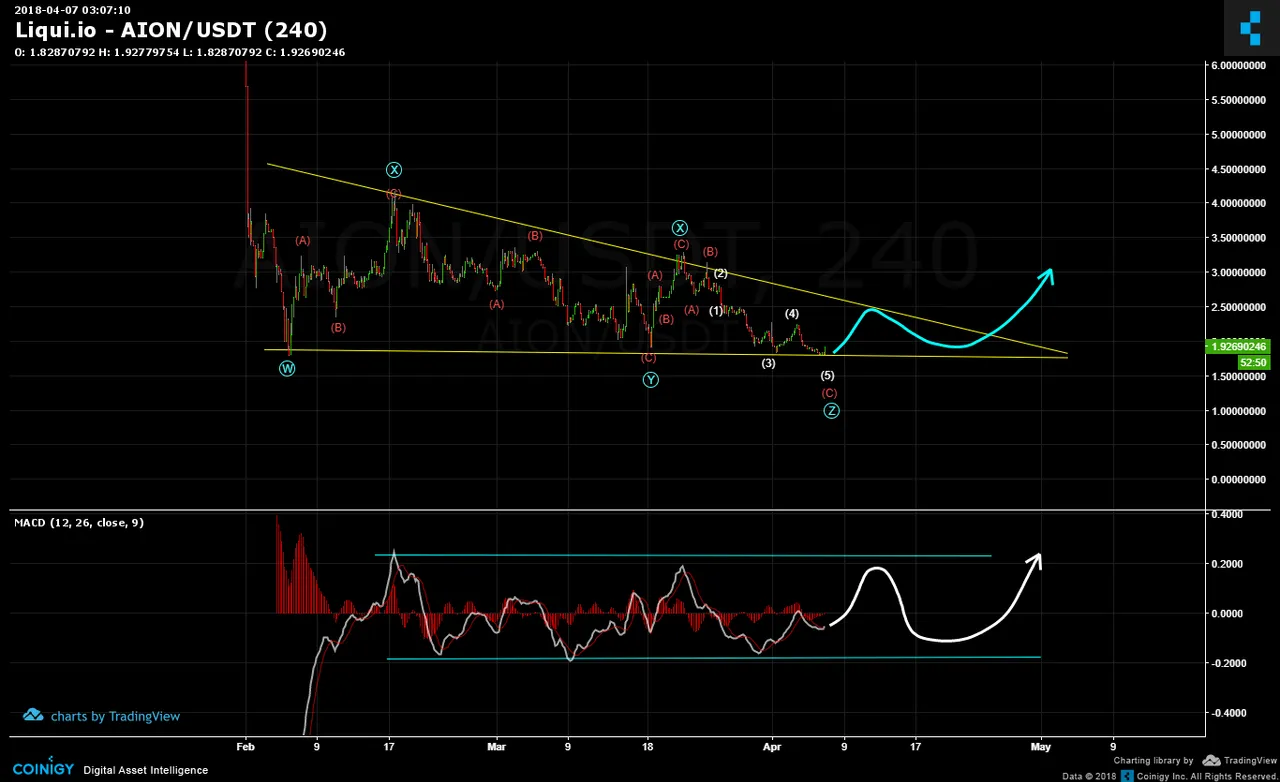Click the 0.4000 MACD scale label

[1229, 514]
